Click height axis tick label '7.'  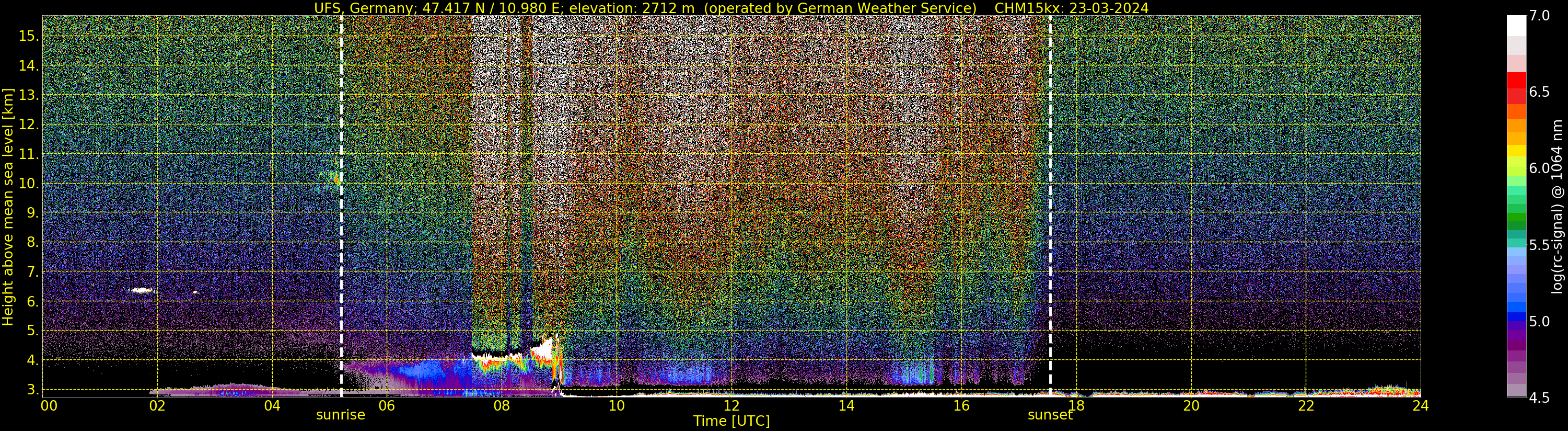point(32,271)
